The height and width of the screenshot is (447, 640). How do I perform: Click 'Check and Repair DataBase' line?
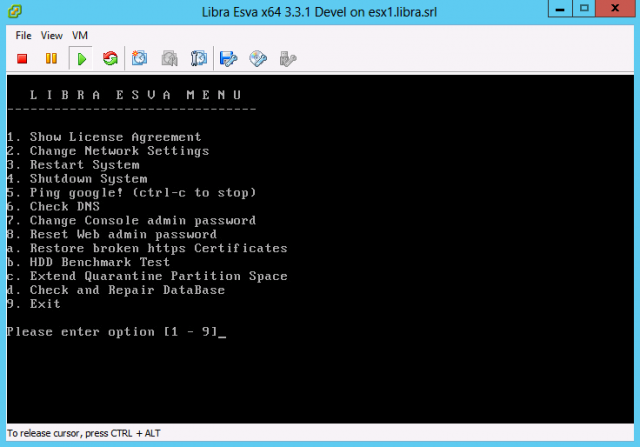coord(116,290)
